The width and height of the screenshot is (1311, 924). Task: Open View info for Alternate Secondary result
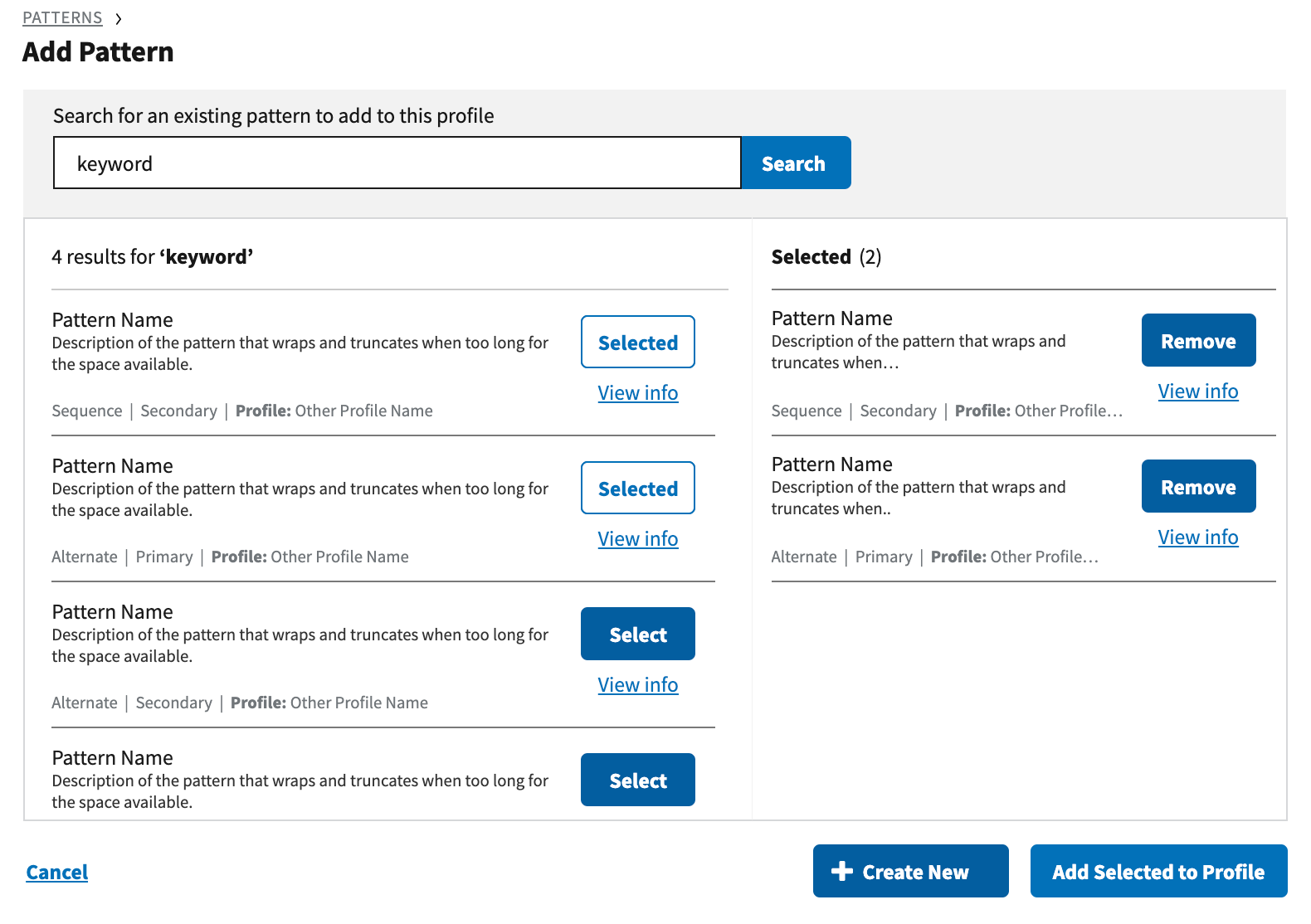pyautogui.click(x=637, y=685)
